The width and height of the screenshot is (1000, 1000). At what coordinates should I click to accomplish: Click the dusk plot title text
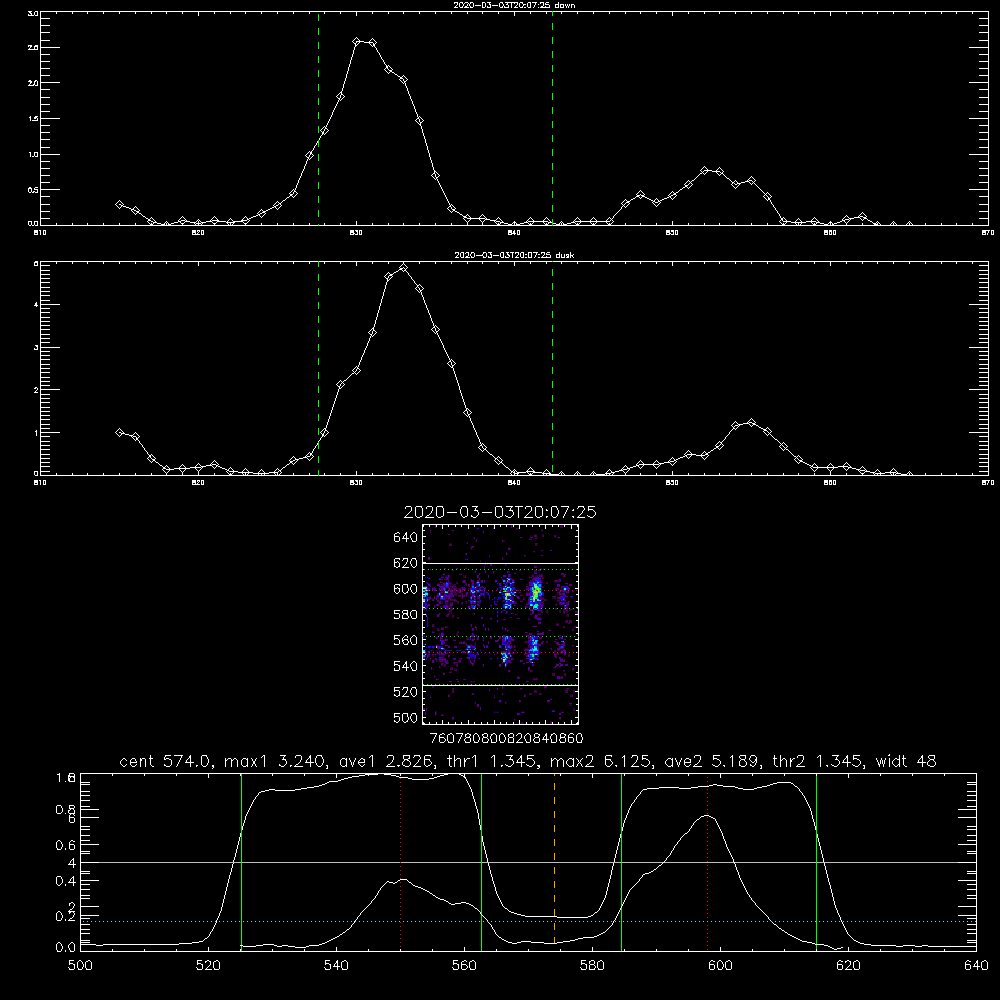point(514,255)
